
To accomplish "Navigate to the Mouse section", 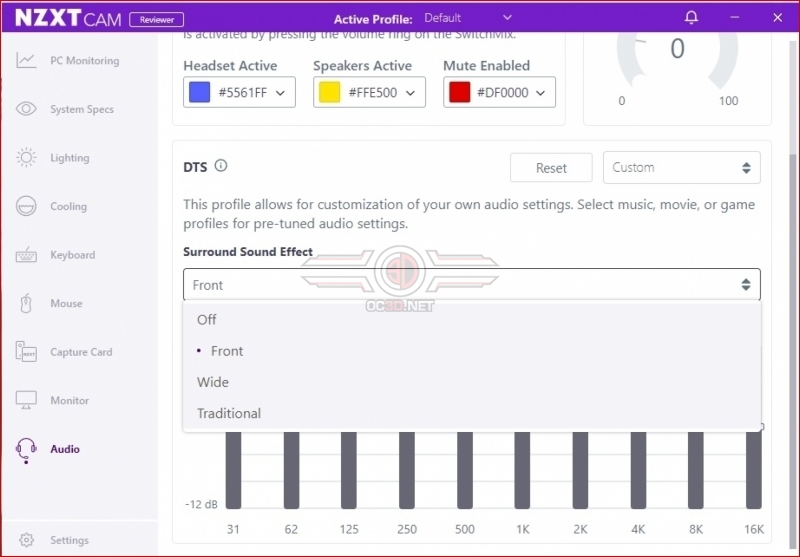I will [x=66, y=303].
